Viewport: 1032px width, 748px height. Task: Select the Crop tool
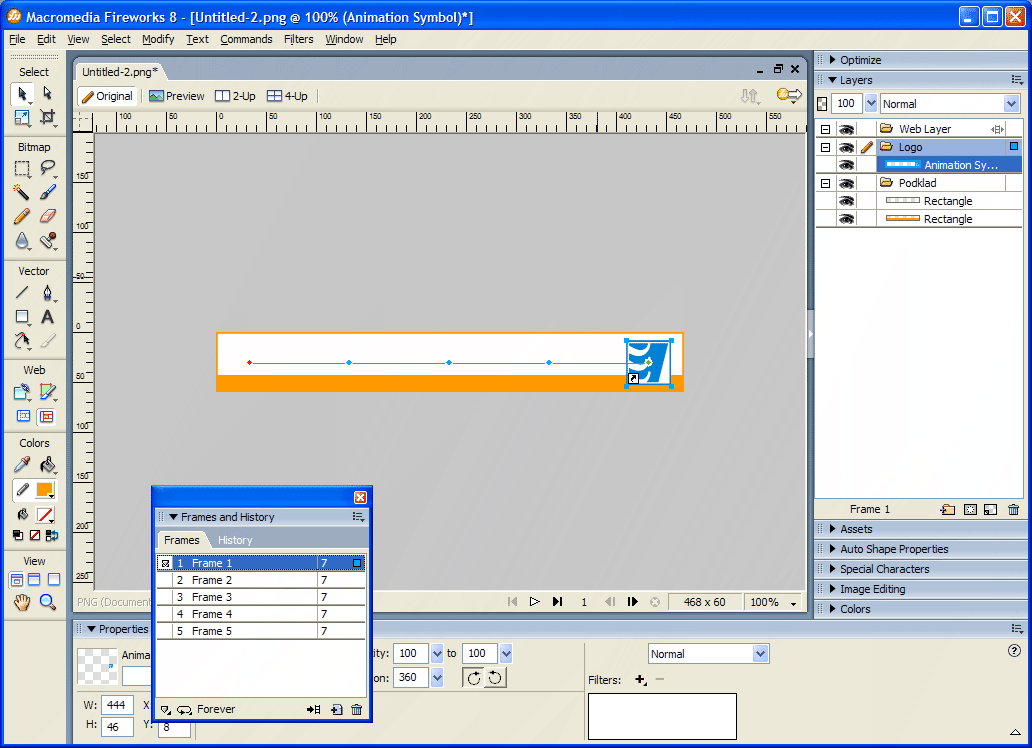click(47, 118)
